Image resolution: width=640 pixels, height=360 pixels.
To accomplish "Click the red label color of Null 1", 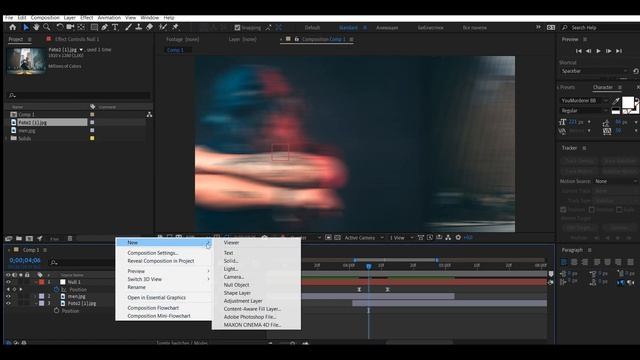I will click(x=41, y=282).
